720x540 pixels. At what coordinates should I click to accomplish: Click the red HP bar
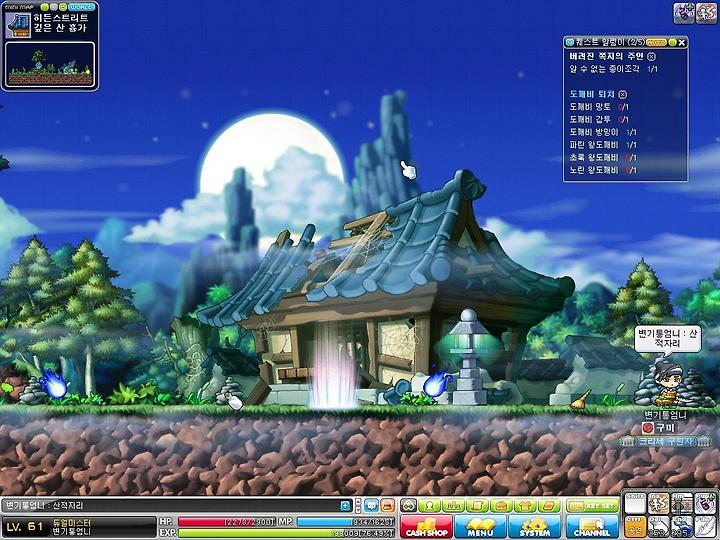point(227,522)
